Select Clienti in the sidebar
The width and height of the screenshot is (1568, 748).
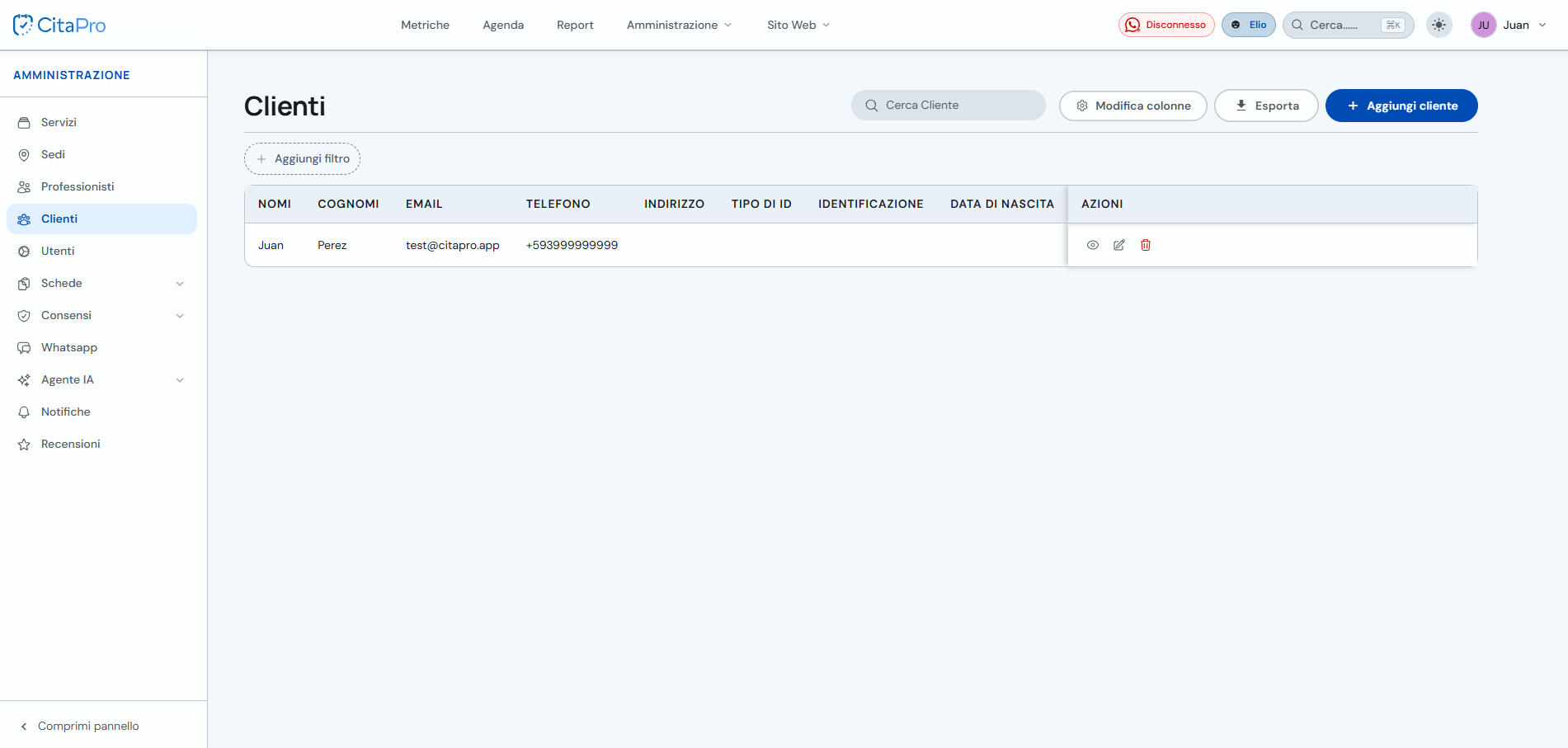pos(101,219)
